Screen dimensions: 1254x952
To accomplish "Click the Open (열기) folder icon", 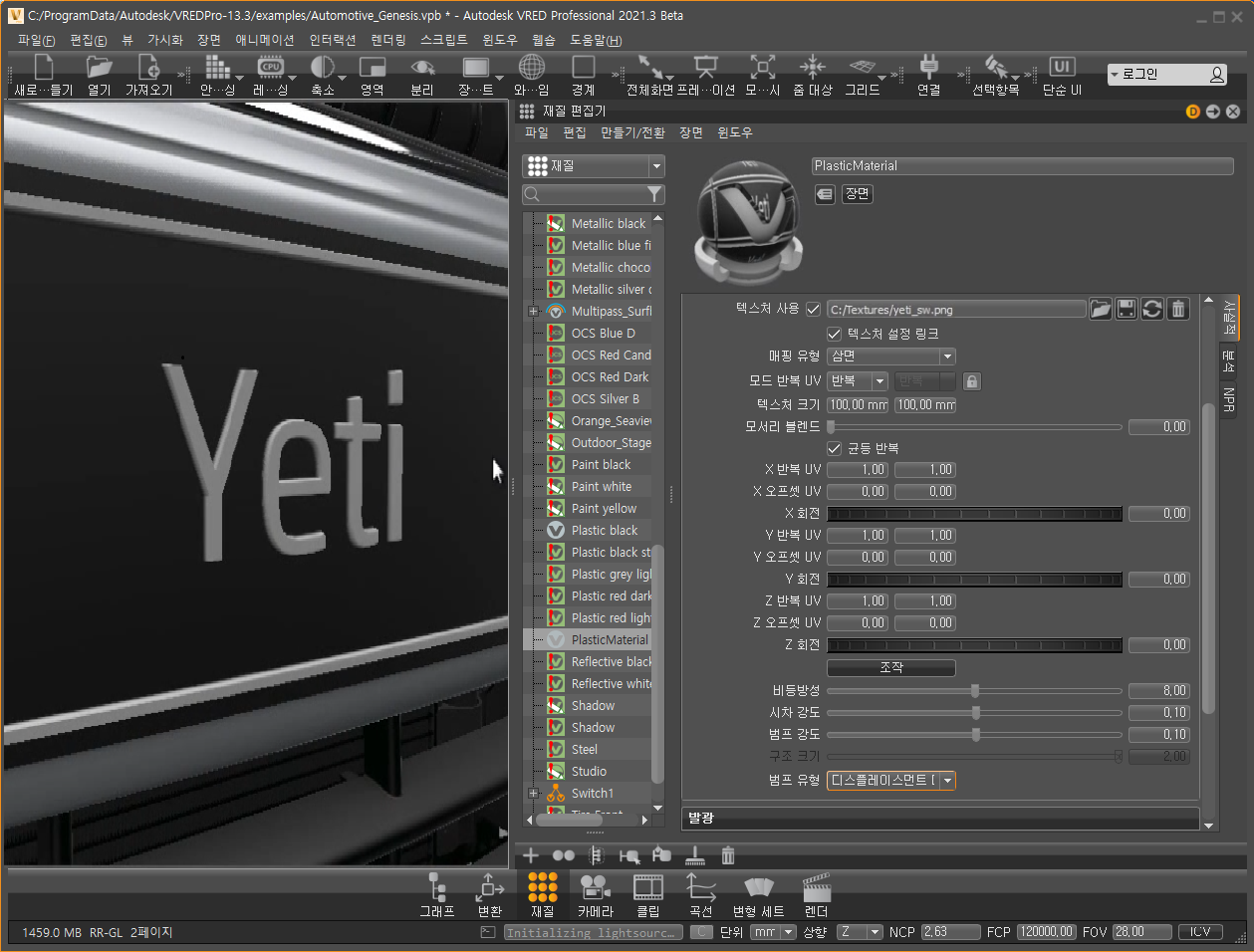I will 99,68.
